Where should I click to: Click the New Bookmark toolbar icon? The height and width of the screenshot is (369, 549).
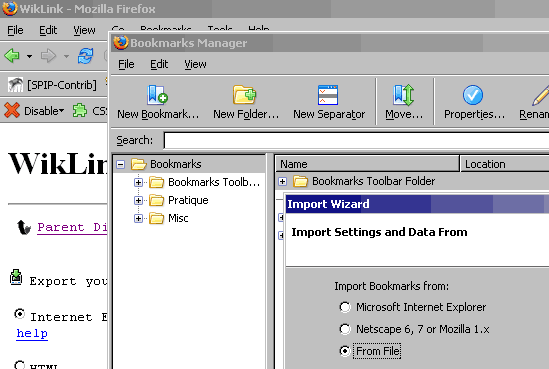coord(157,95)
